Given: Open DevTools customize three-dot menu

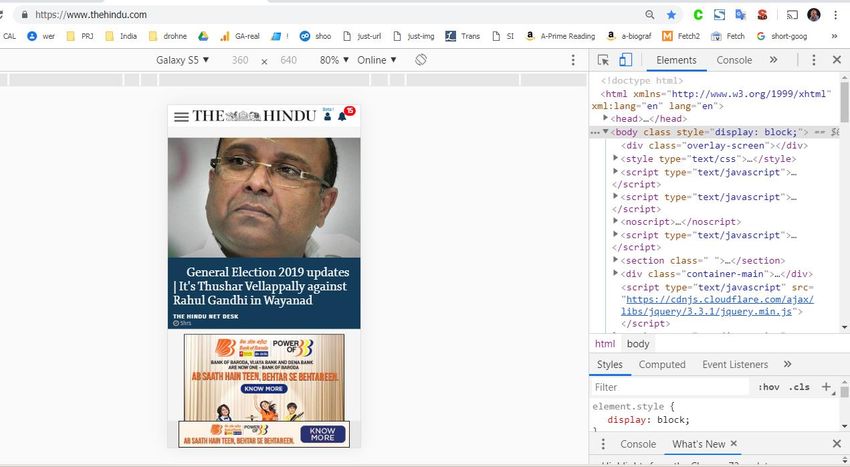Looking at the screenshot, I should (814, 60).
